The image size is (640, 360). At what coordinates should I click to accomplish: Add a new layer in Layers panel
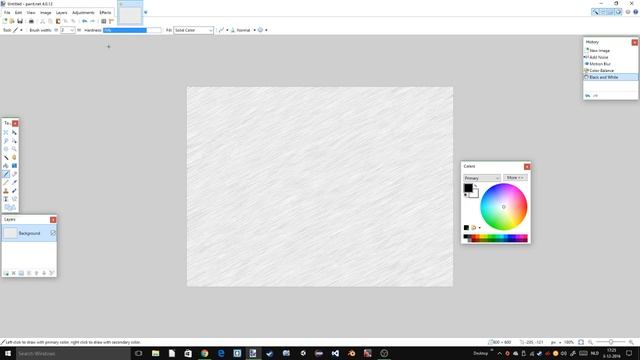tap(6, 273)
